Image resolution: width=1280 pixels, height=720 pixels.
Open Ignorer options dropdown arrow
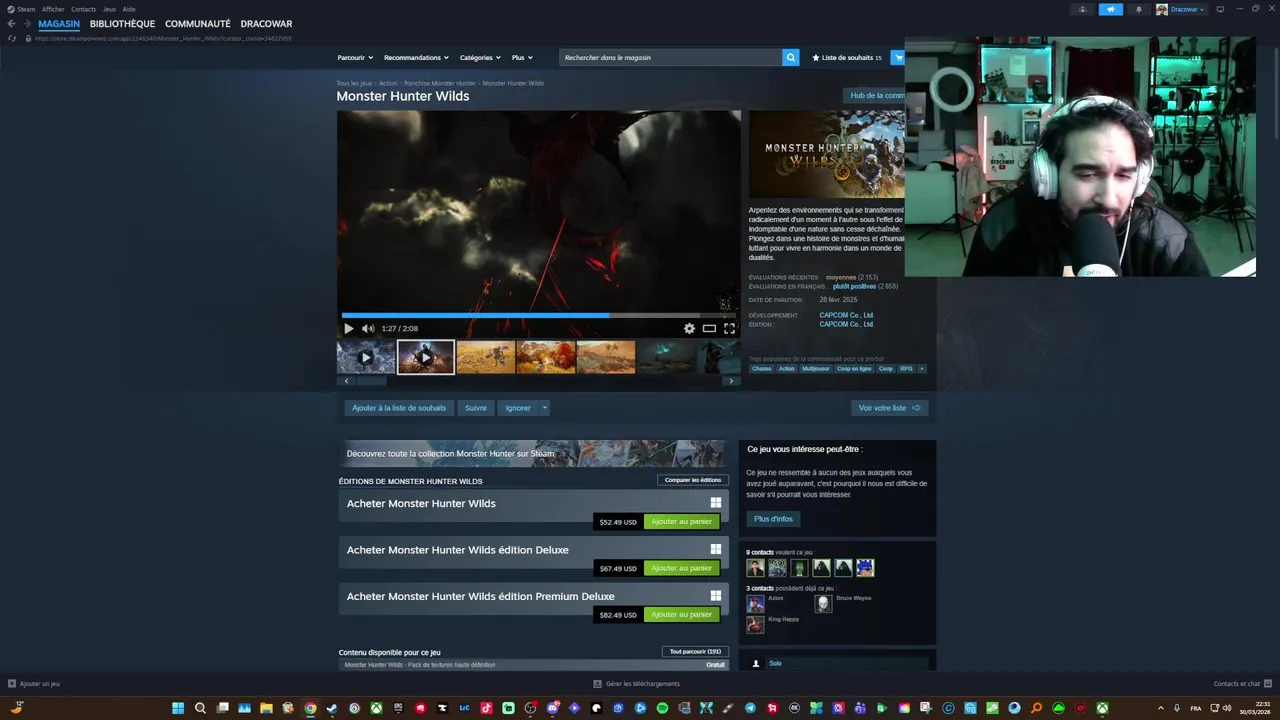[x=544, y=408]
